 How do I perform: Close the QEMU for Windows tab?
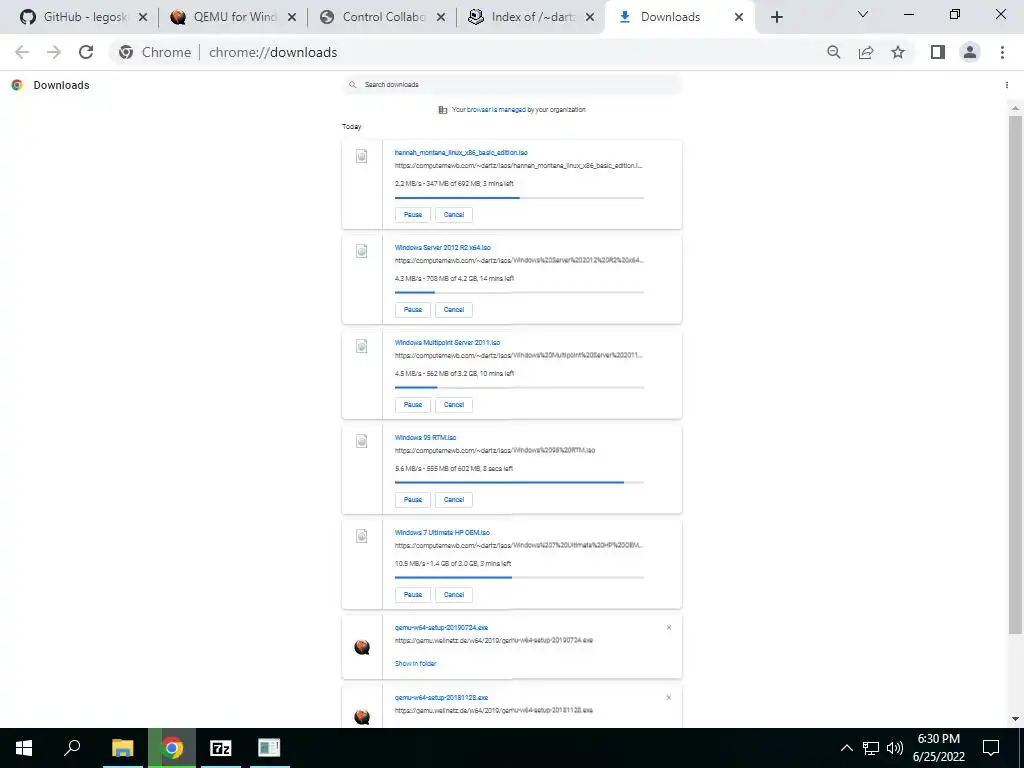click(292, 17)
